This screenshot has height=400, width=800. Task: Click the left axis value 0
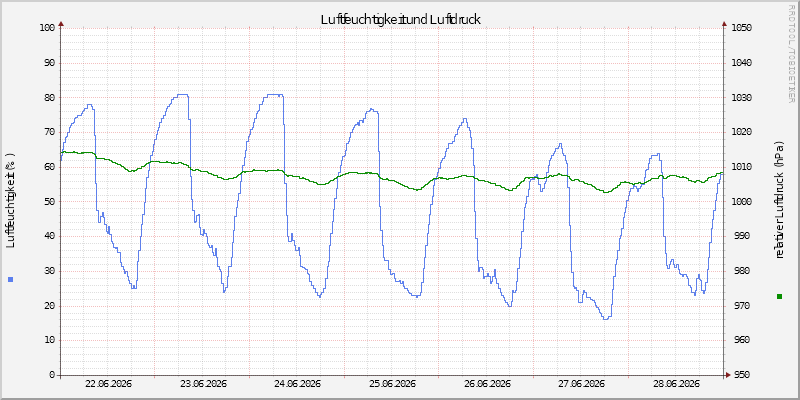click(52, 375)
